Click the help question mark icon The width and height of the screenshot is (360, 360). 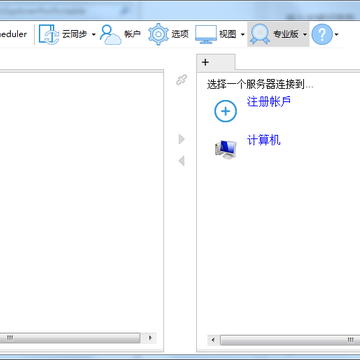pos(322,34)
